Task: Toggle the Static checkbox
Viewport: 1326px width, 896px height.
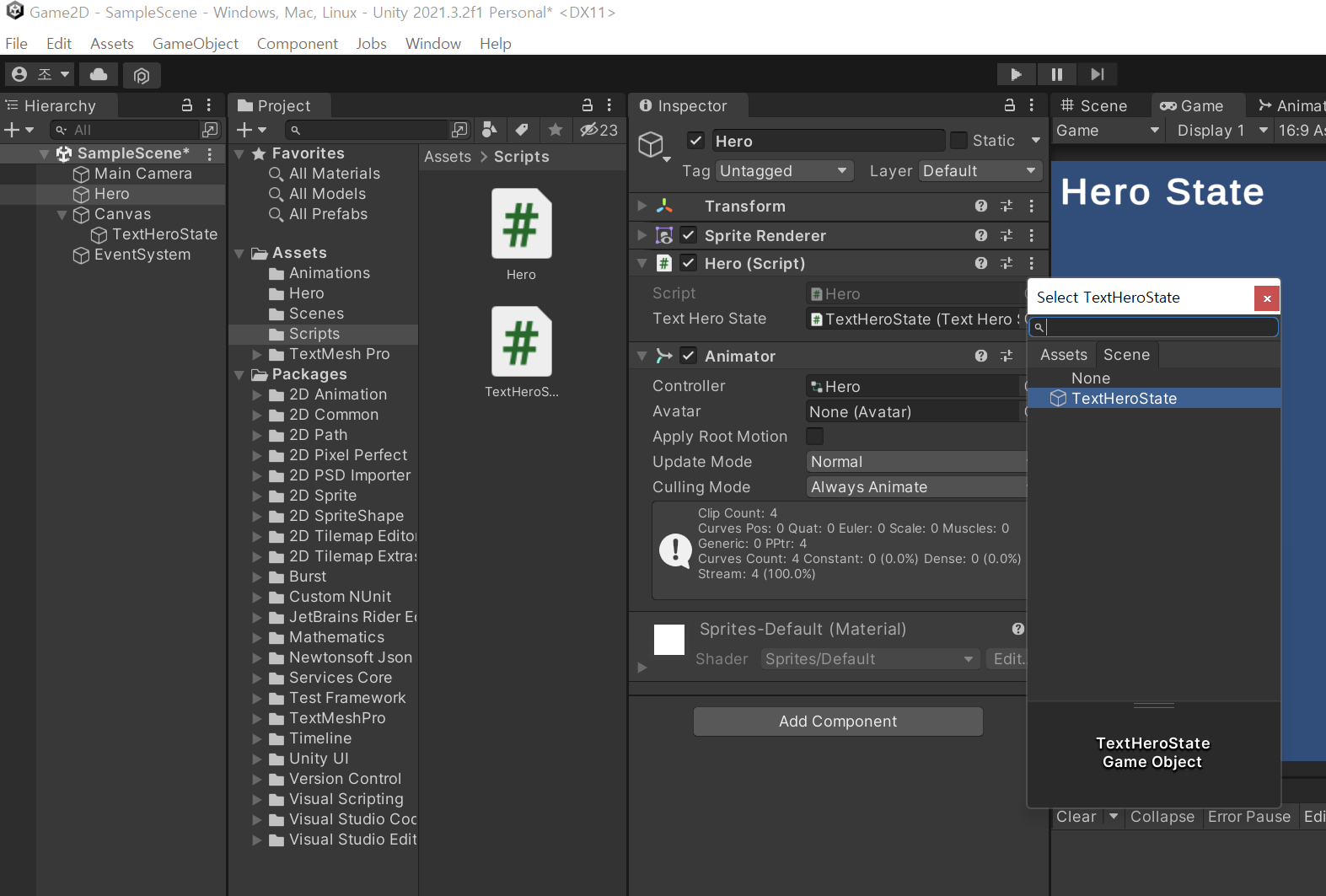Action: coord(958,140)
